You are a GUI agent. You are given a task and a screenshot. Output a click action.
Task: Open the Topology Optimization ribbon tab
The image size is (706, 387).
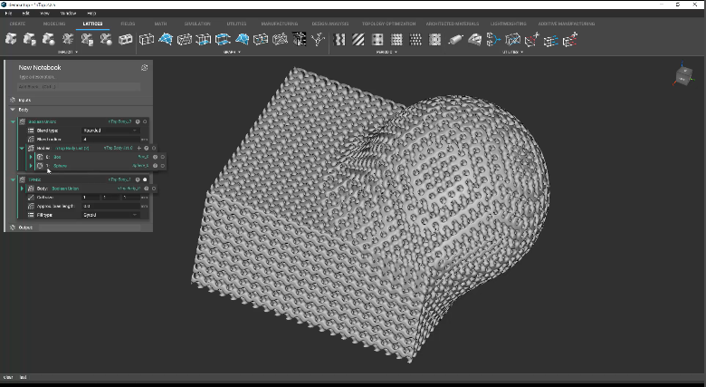(x=389, y=23)
